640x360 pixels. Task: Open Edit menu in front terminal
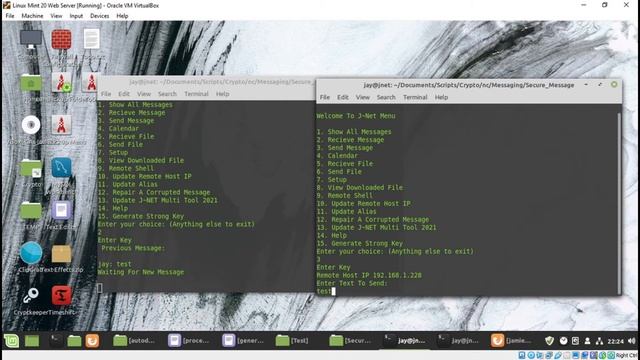343,97
